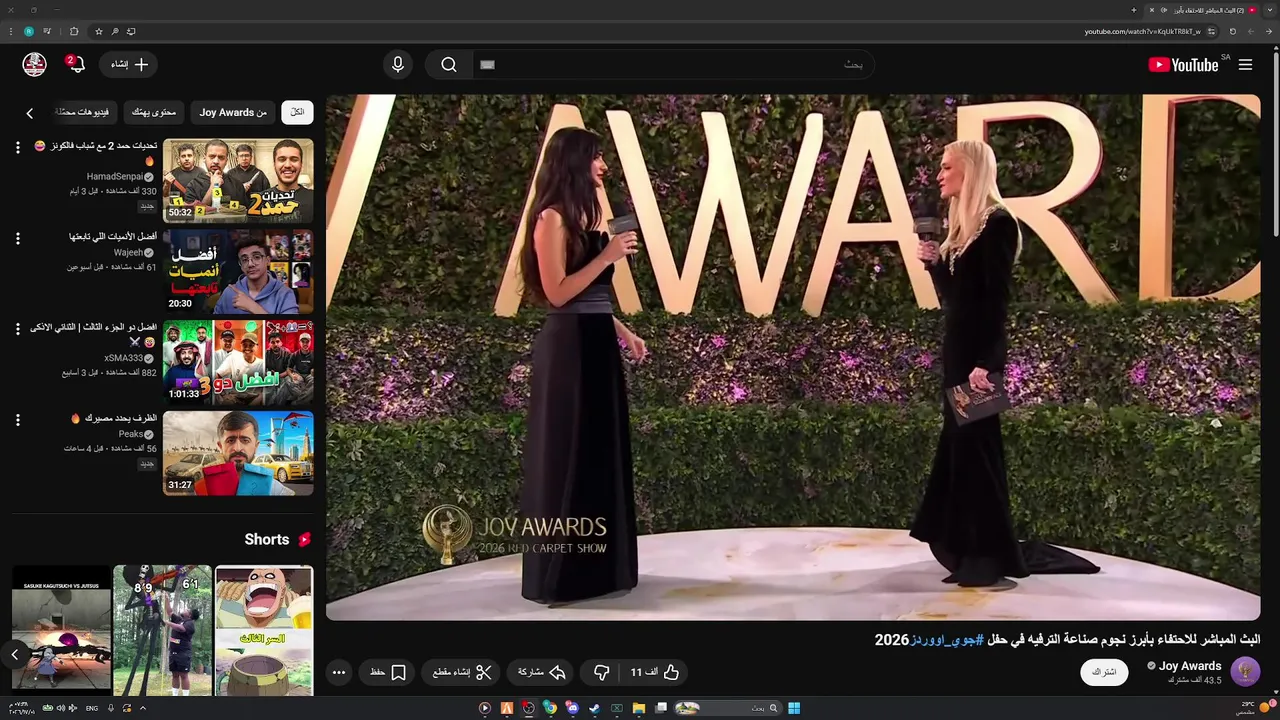
Task: Select the 'محتوى يهمّك' filter chip
Action: click(154, 112)
